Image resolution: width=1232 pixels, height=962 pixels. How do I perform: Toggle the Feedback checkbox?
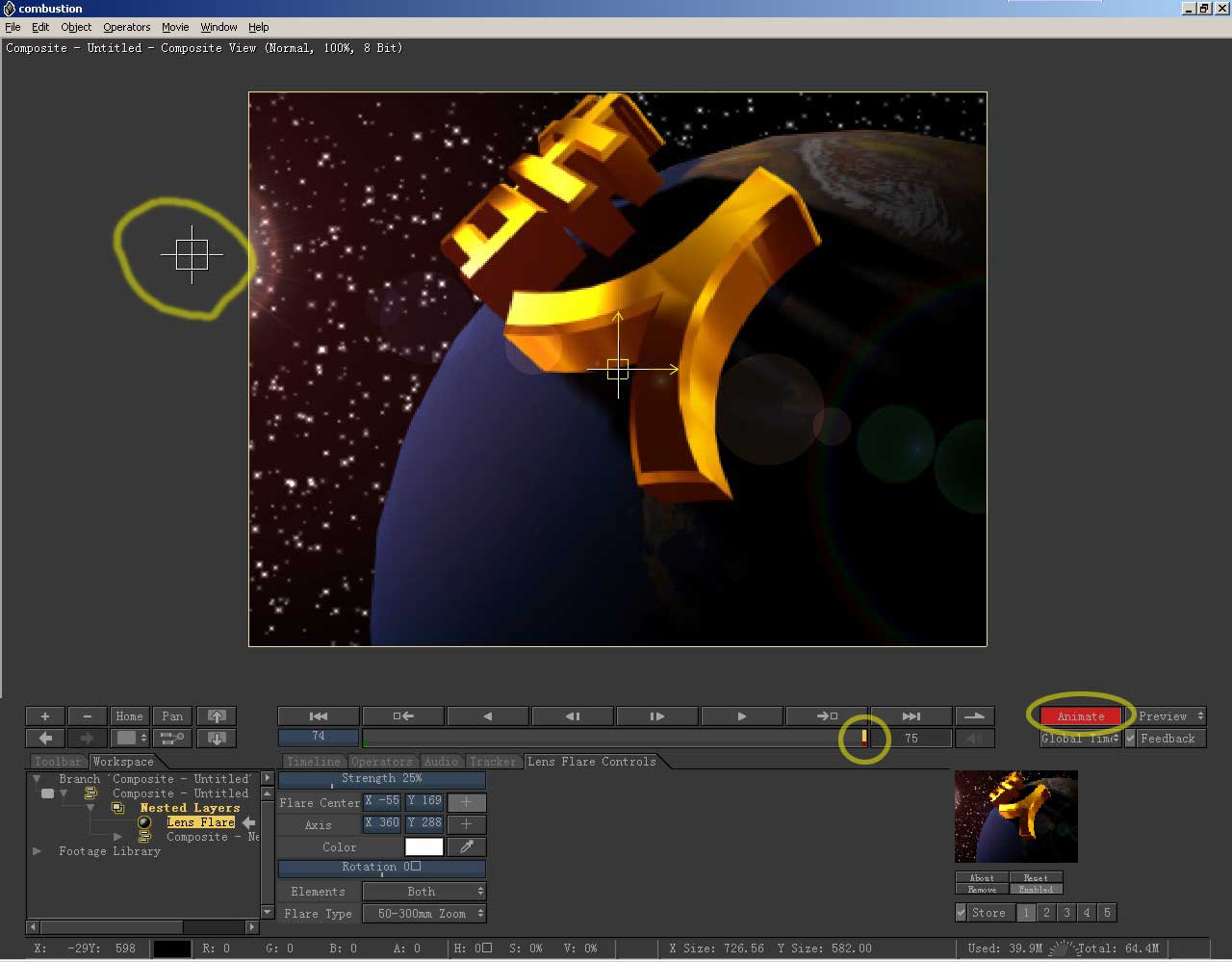pos(1132,739)
